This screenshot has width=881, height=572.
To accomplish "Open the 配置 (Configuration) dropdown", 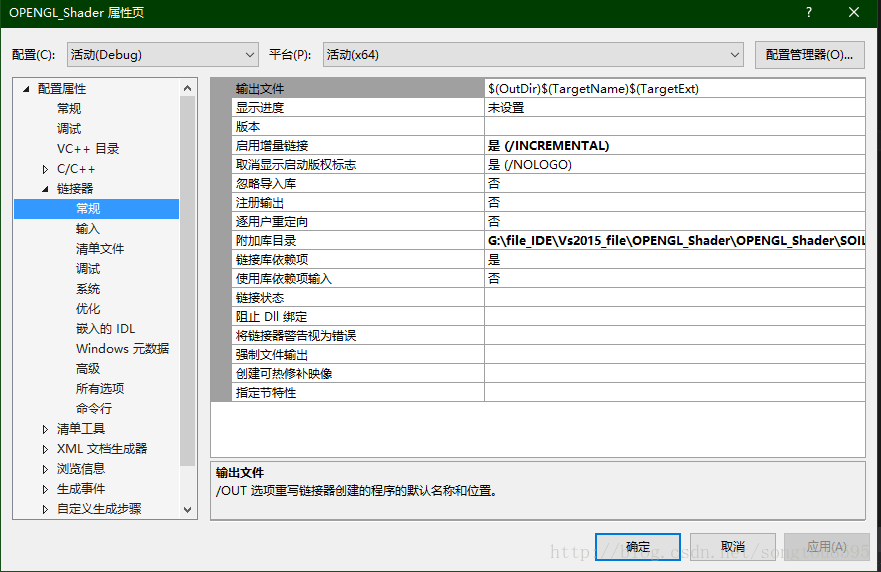I will click(x=162, y=55).
